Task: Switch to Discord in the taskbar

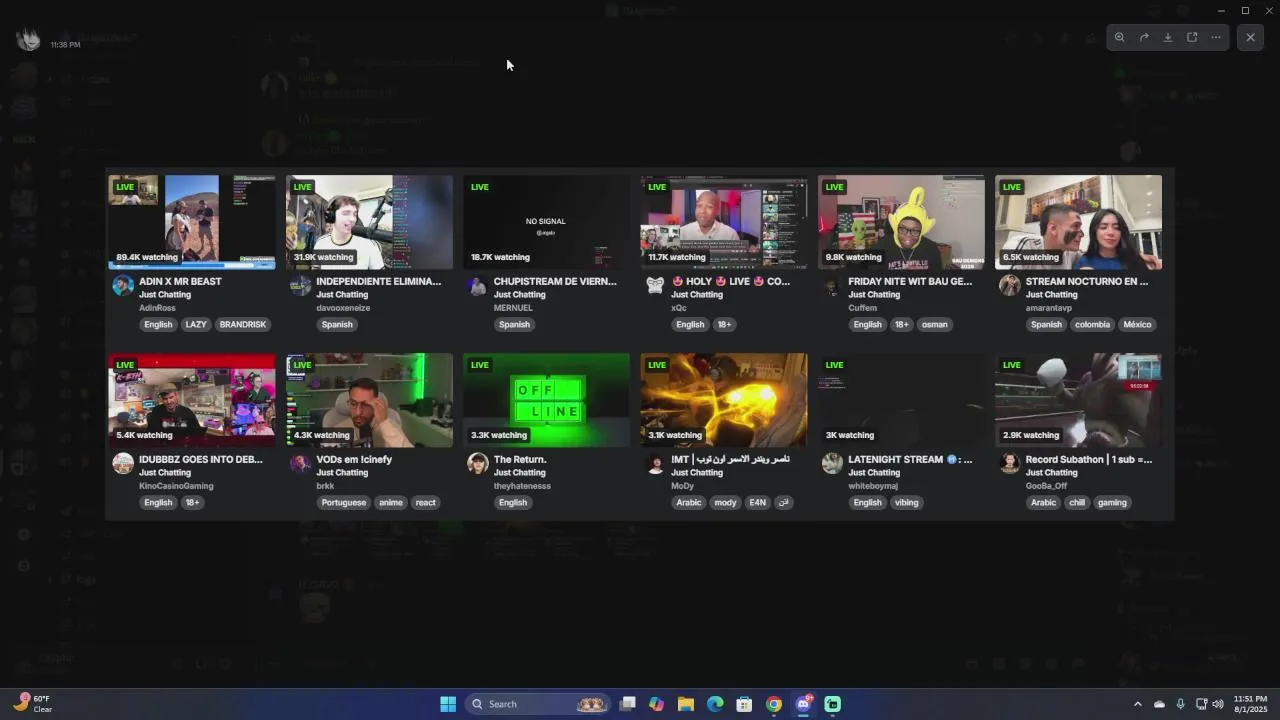Action: [x=803, y=704]
